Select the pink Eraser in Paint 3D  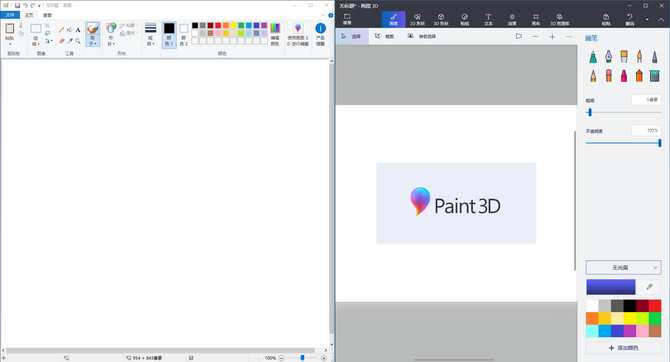(x=608, y=76)
